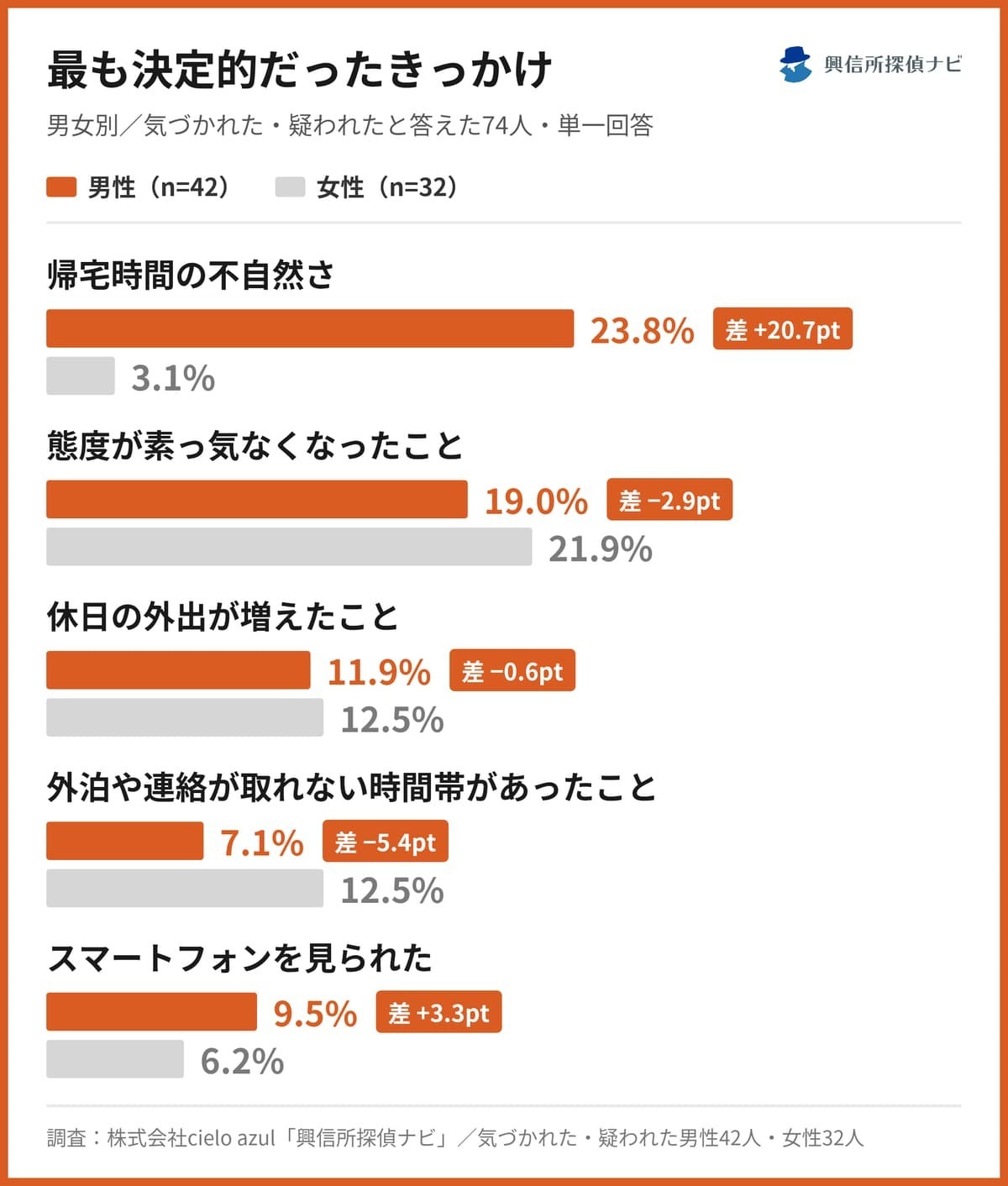The image size is (1008, 1186).
Task: Click the 差 +20.7pt badge
Action: pyautogui.click(x=783, y=328)
